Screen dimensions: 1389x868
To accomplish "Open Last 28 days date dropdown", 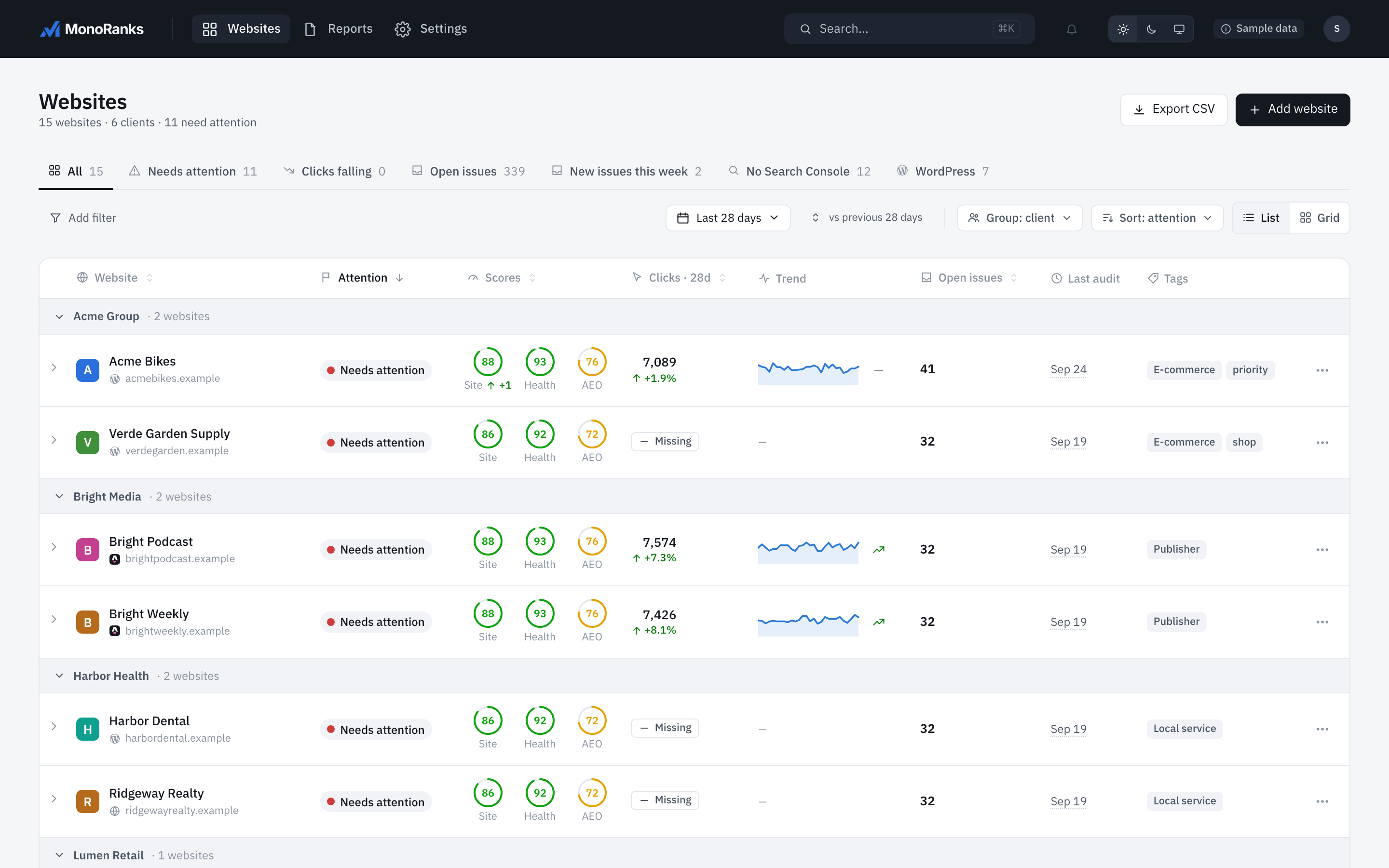I will [728, 218].
